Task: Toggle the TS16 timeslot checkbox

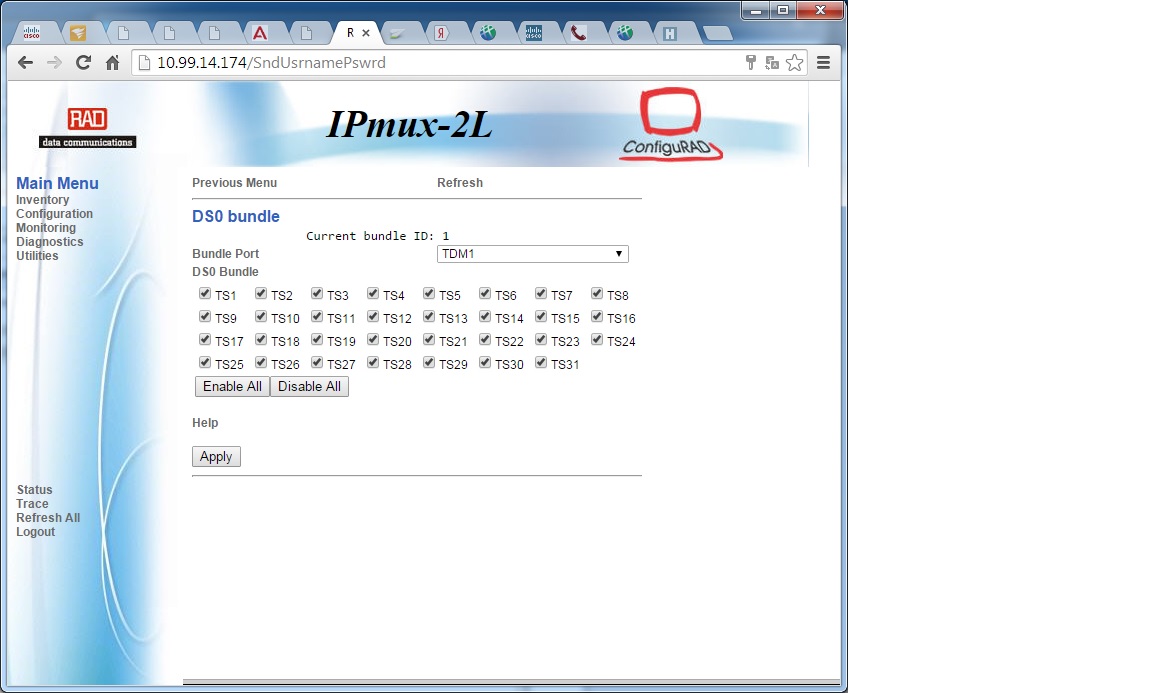Action: click(597, 316)
